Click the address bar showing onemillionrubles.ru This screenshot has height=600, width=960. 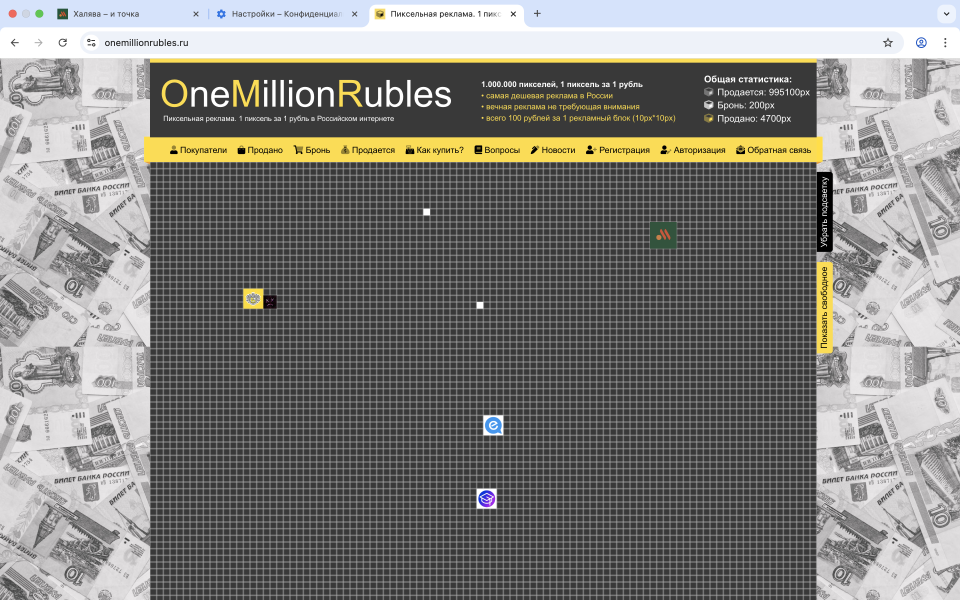point(490,43)
